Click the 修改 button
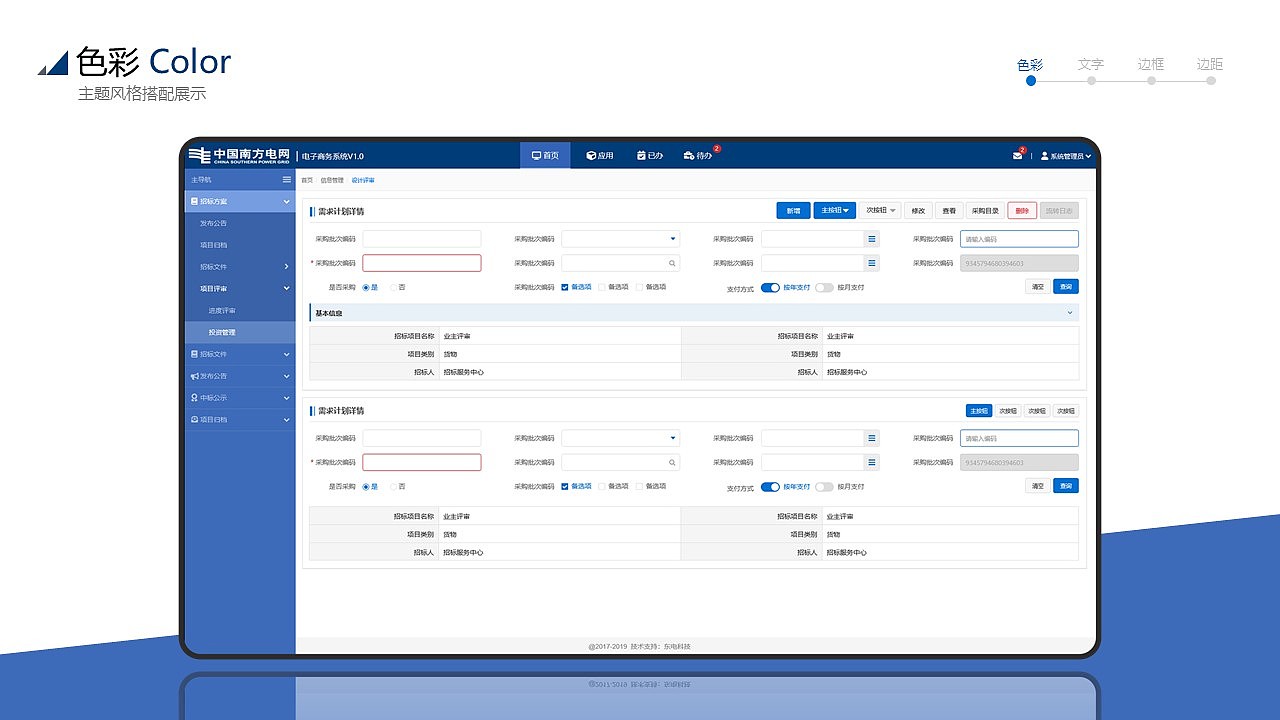The image size is (1280, 720). click(918, 211)
